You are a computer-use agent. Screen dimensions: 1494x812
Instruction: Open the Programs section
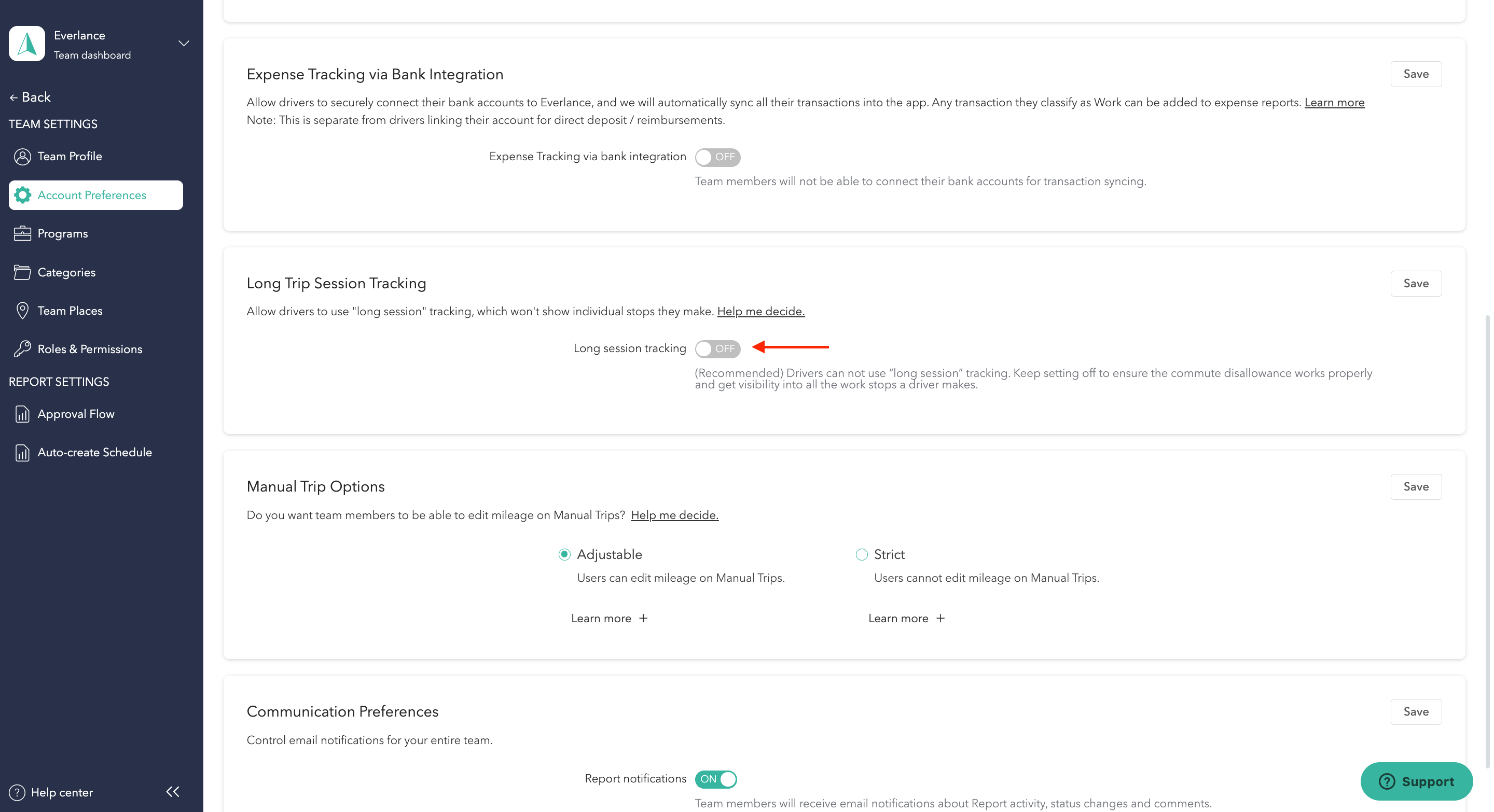click(x=62, y=233)
